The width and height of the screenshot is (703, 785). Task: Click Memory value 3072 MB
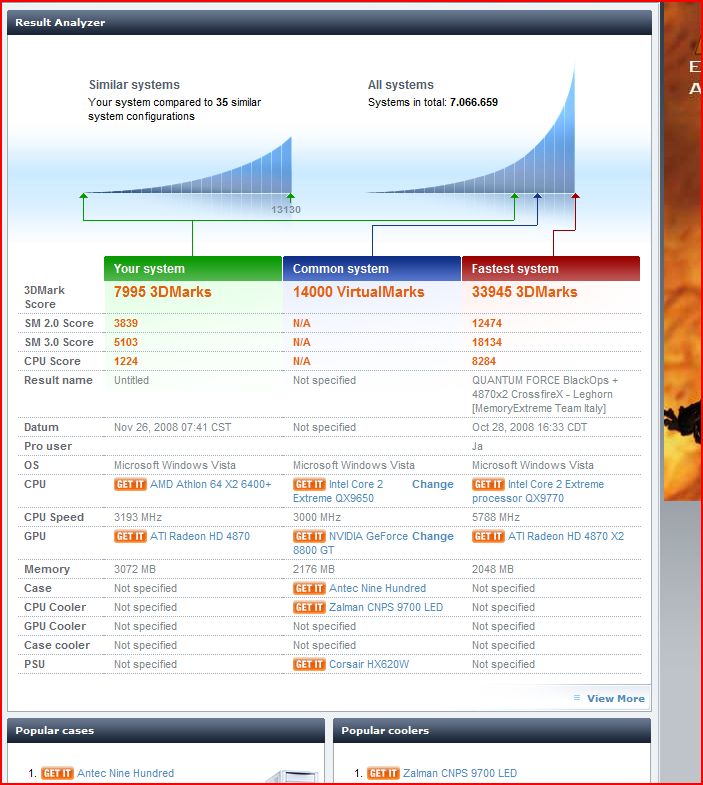pos(135,569)
